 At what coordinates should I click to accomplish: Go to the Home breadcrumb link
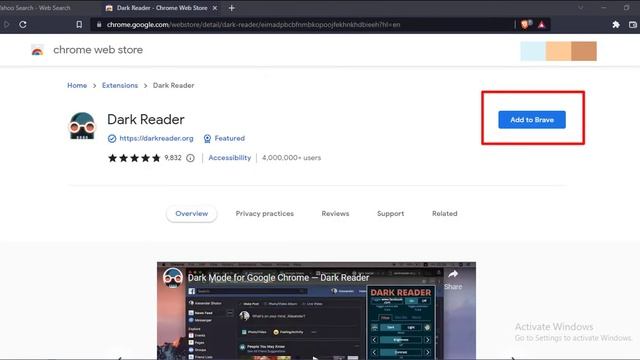click(77, 85)
